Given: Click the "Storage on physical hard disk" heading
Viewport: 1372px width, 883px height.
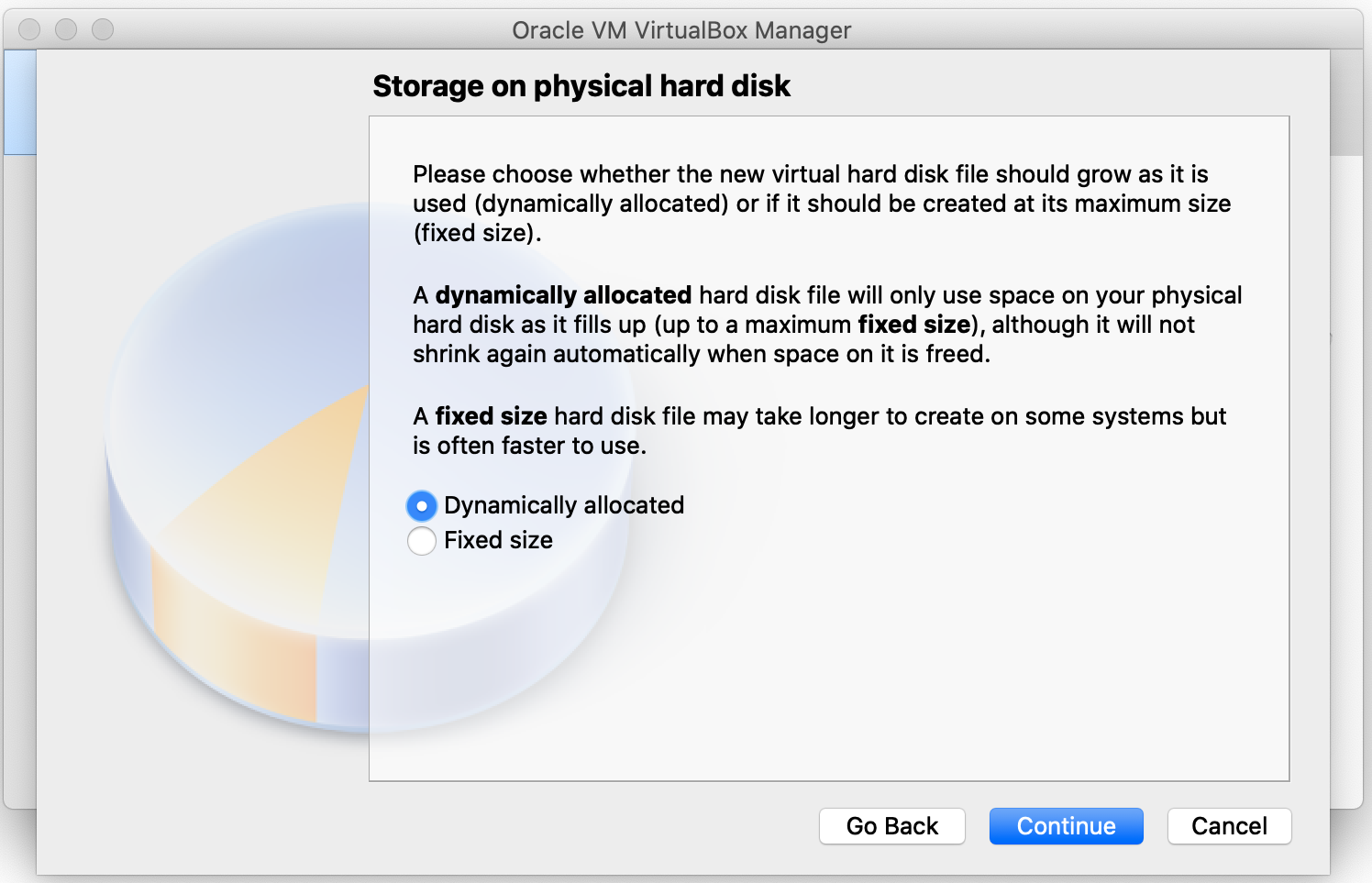Looking at the screenshot, I should [x=581, y=86].
